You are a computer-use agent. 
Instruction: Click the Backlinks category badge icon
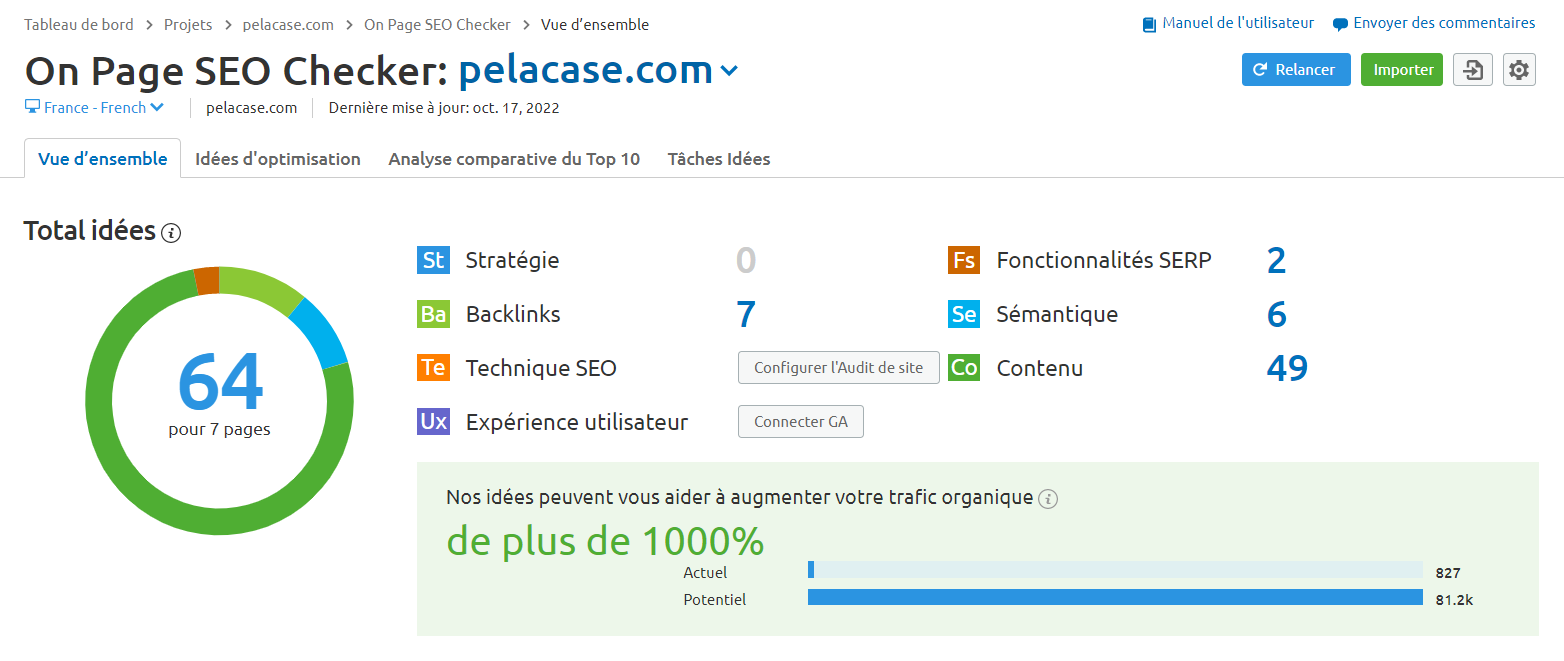432,314
